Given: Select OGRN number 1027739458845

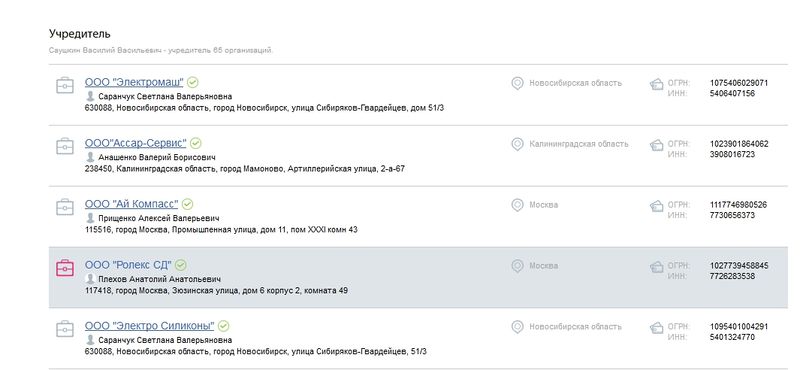Looking at the screenshot, I should point(739,265).
